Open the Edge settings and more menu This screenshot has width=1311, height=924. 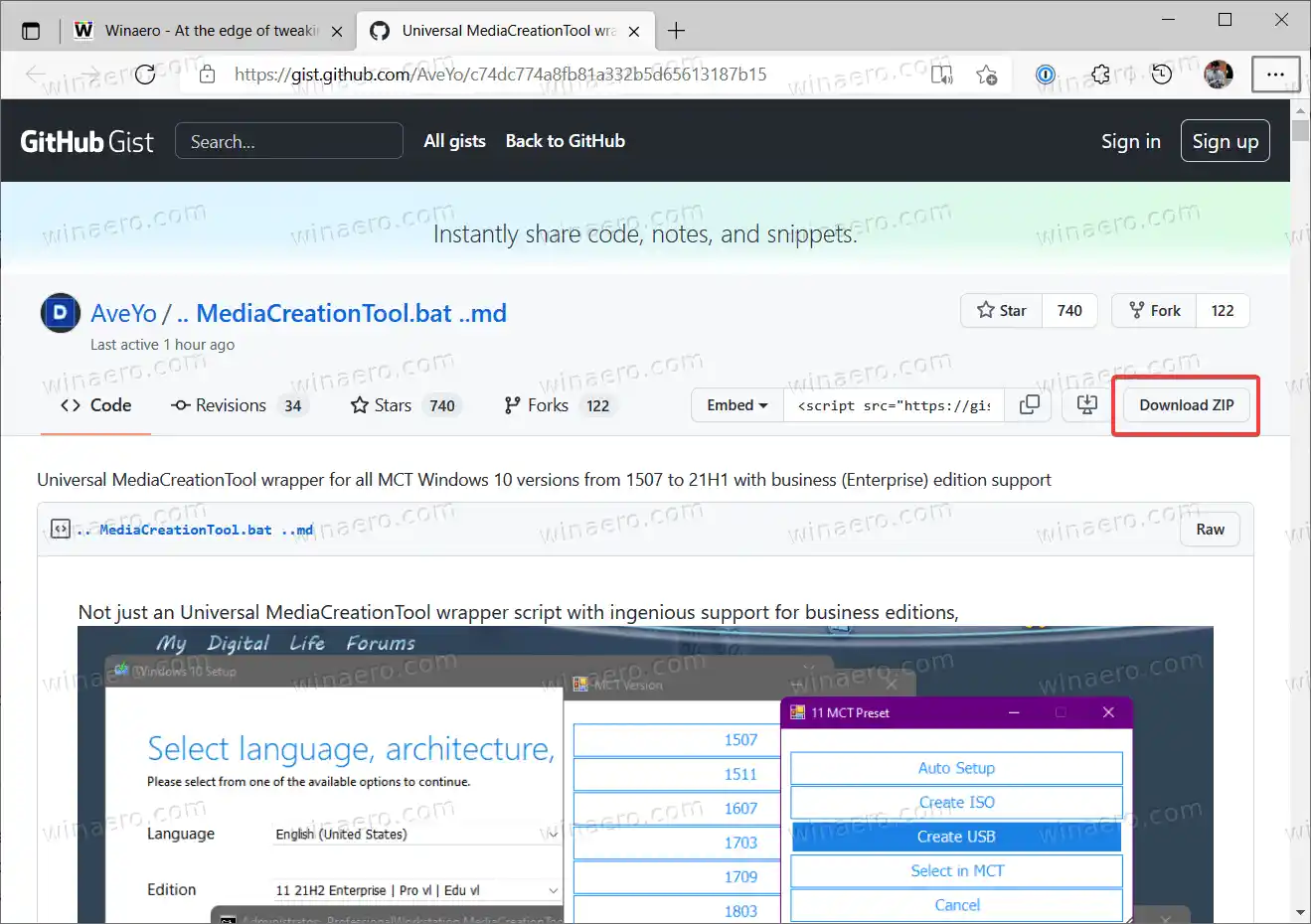click(1275, 75)
